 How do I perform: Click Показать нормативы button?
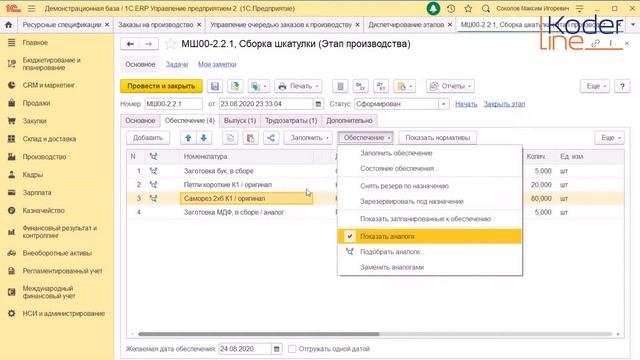(438, 138)
